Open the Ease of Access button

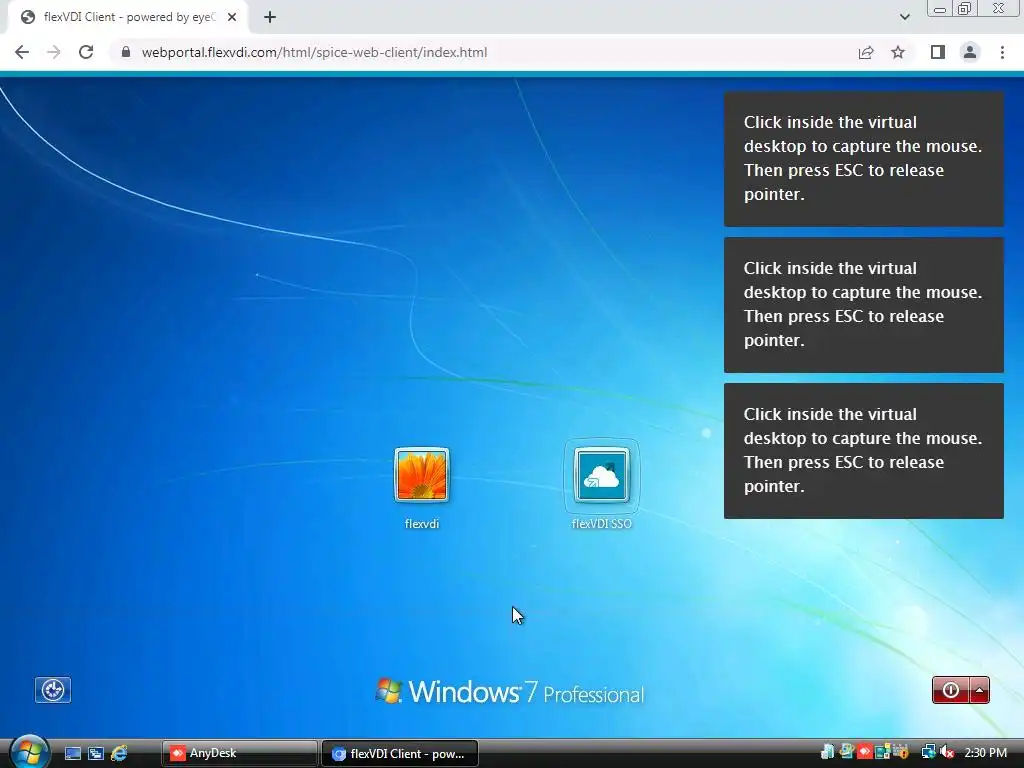pyautogui.click(x=53, y=690)
